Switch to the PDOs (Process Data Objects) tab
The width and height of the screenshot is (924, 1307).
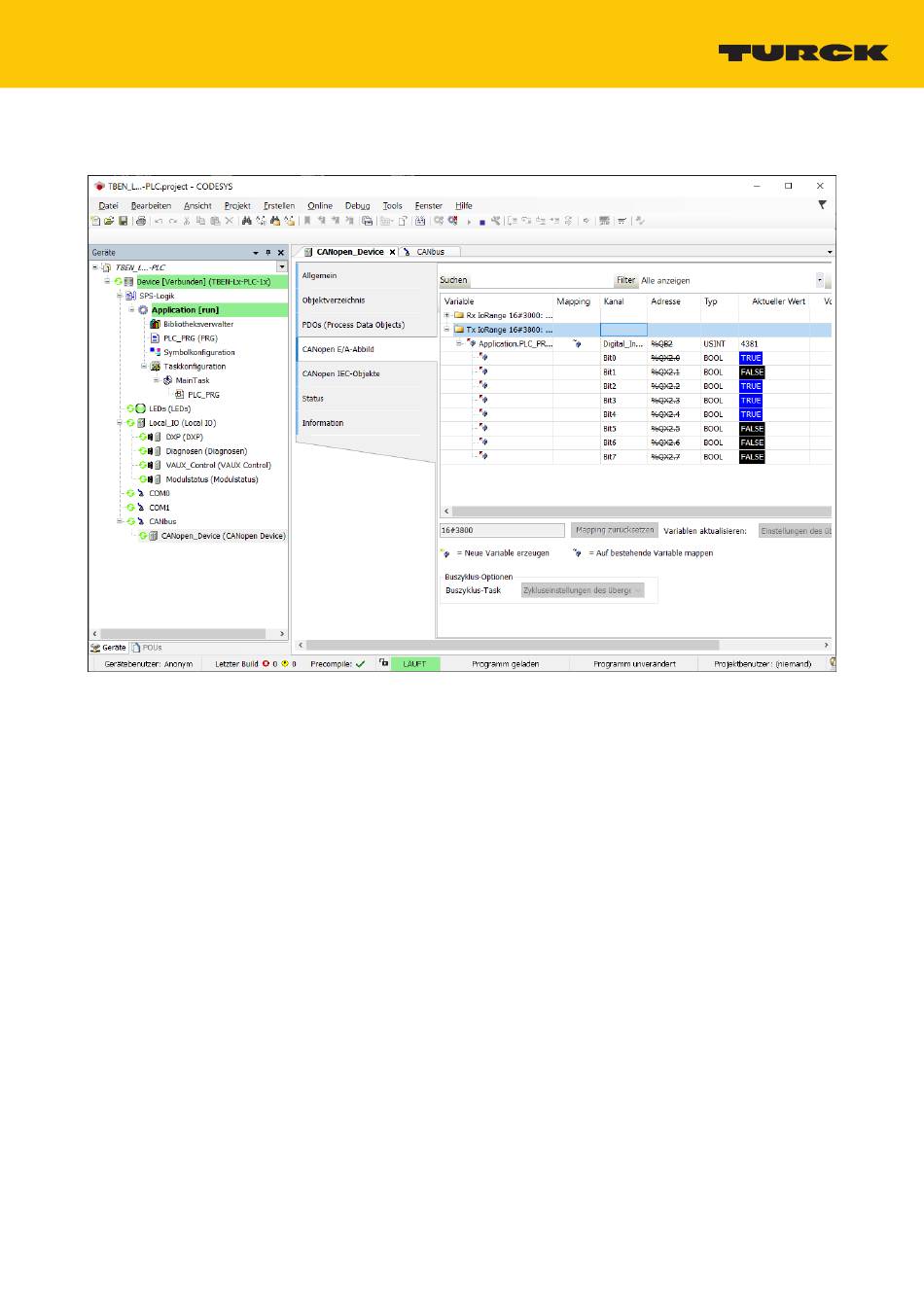coord(353,325)
